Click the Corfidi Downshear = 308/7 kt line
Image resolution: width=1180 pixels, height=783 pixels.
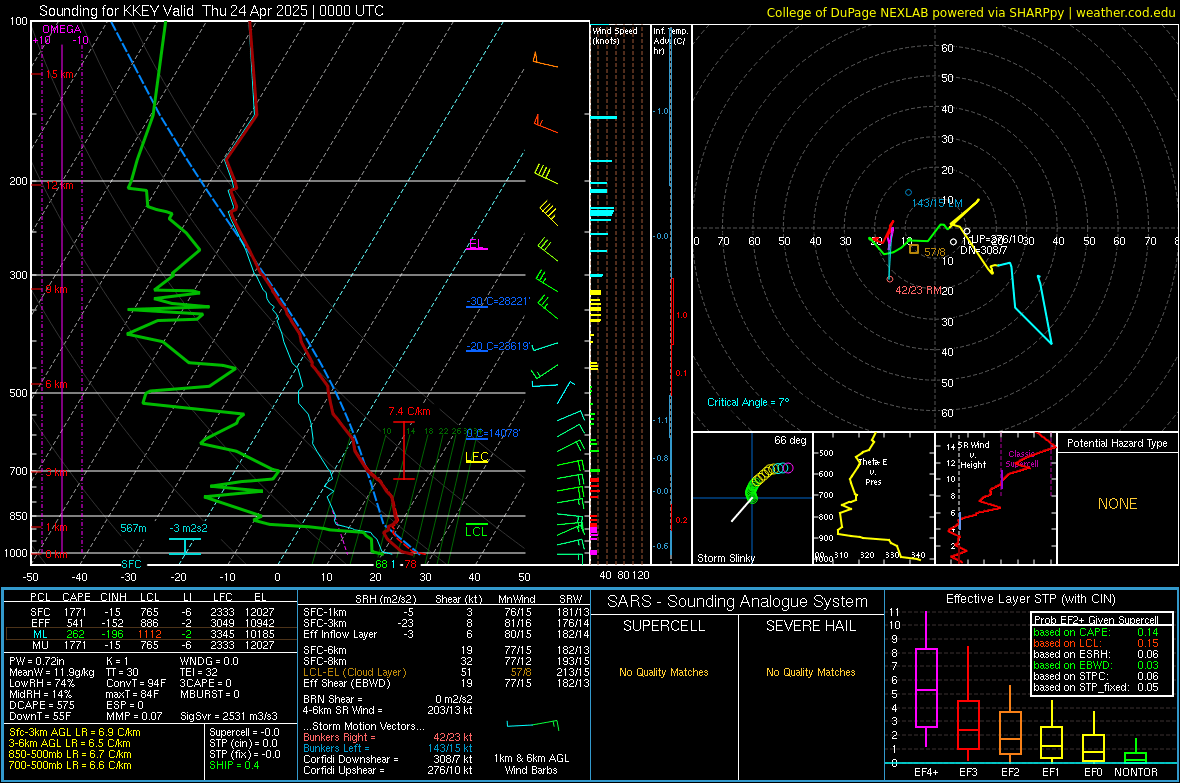tap(388, 759)
